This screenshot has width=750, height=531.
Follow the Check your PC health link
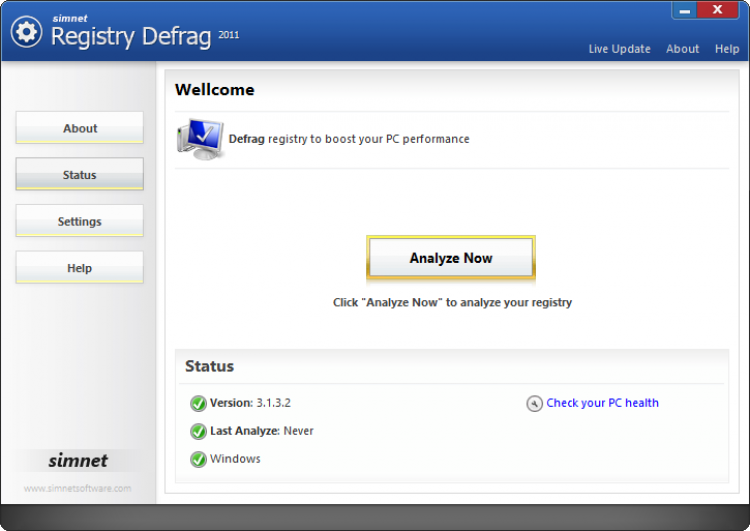(602, 403)
